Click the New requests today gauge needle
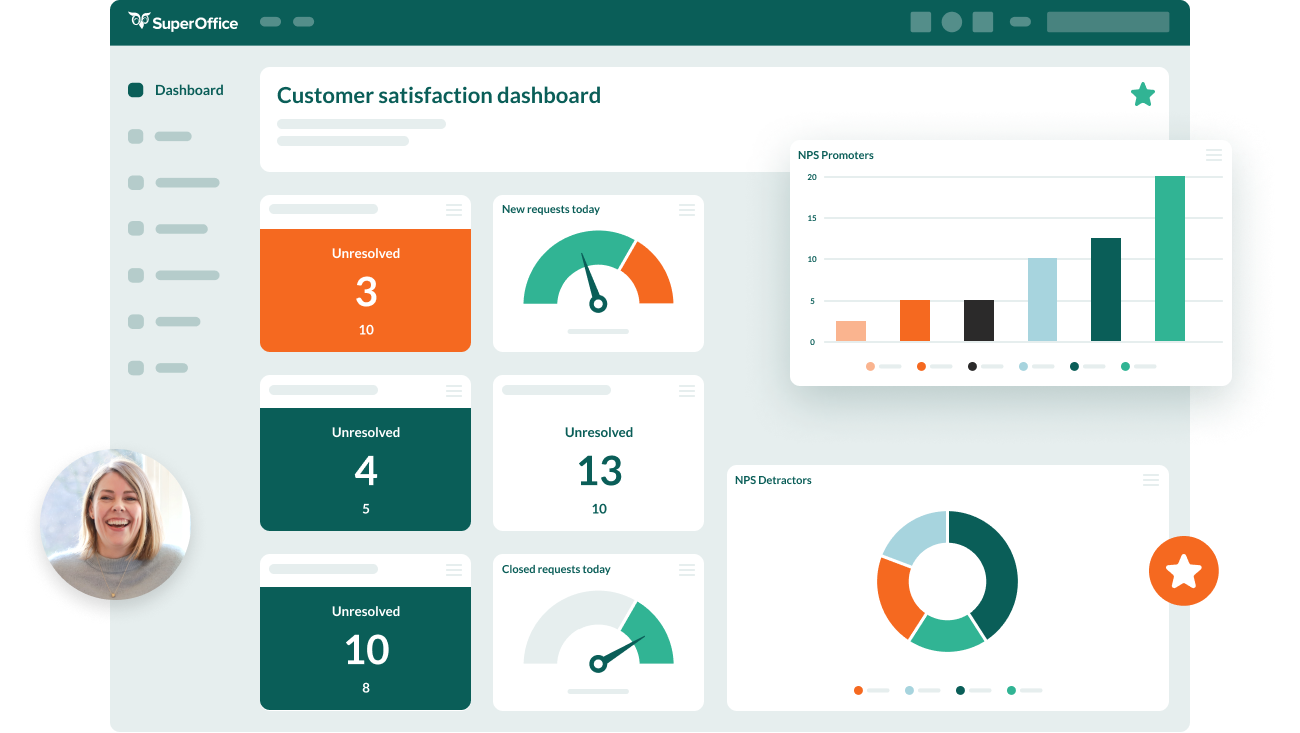This screenshot has width=1300, height=733. tap(591, 285)
